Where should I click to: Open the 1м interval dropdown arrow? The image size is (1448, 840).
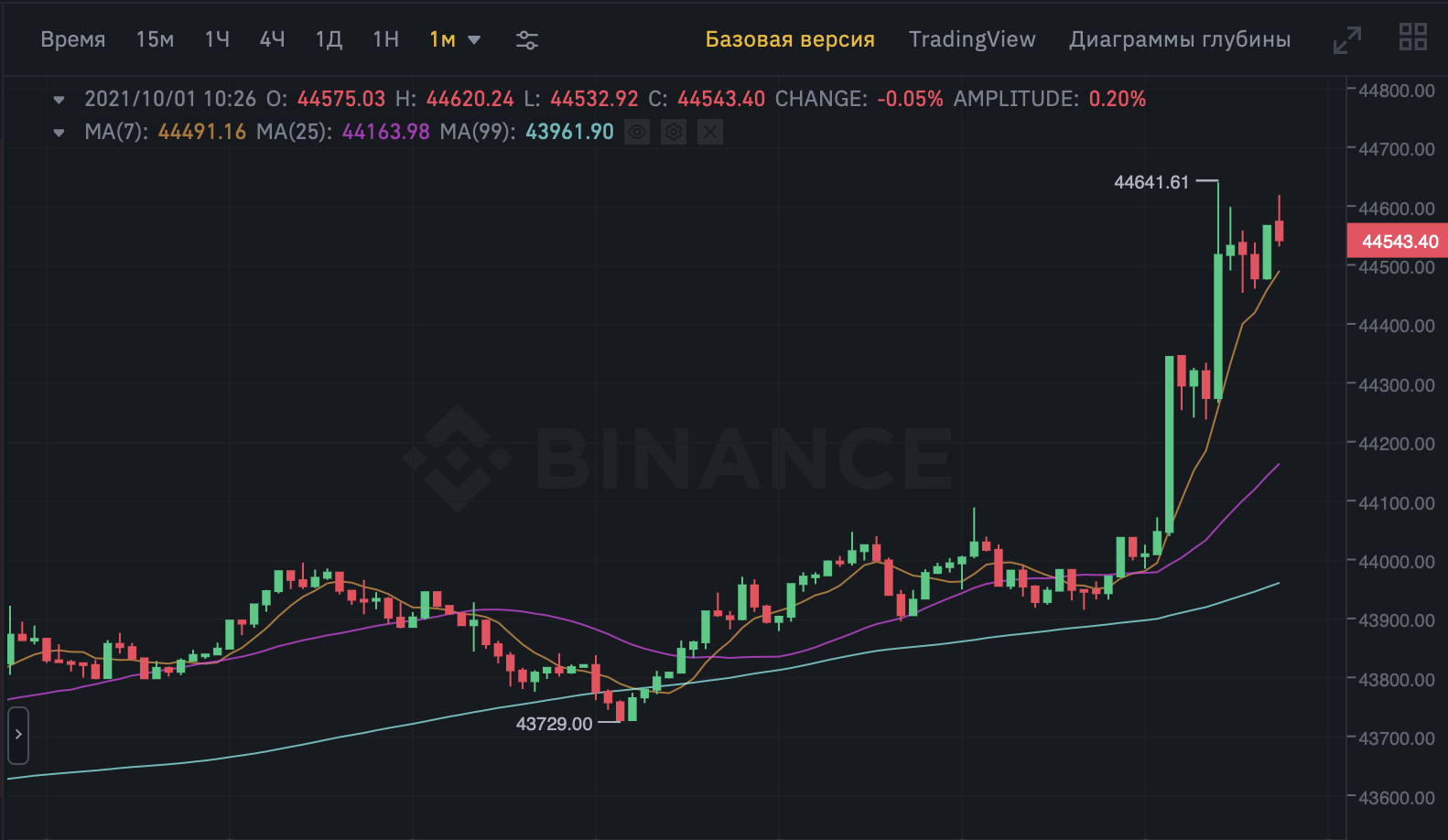click(x=474, y=40)
